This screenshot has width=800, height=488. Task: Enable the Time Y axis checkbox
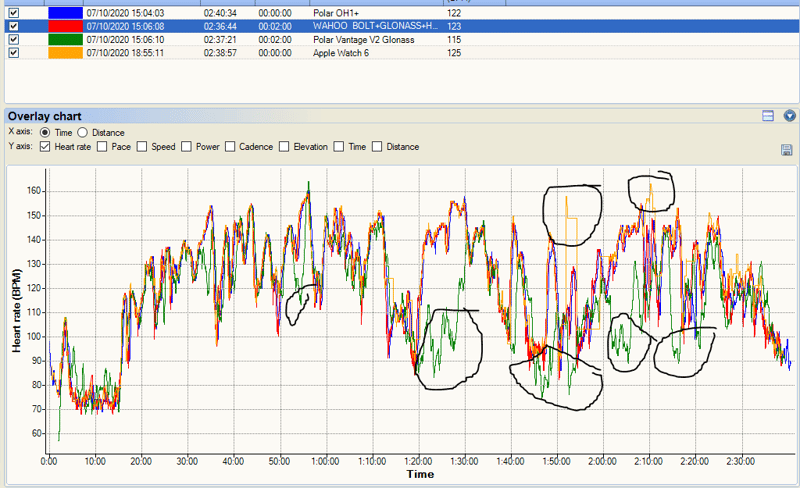click(x=339, y=147)
